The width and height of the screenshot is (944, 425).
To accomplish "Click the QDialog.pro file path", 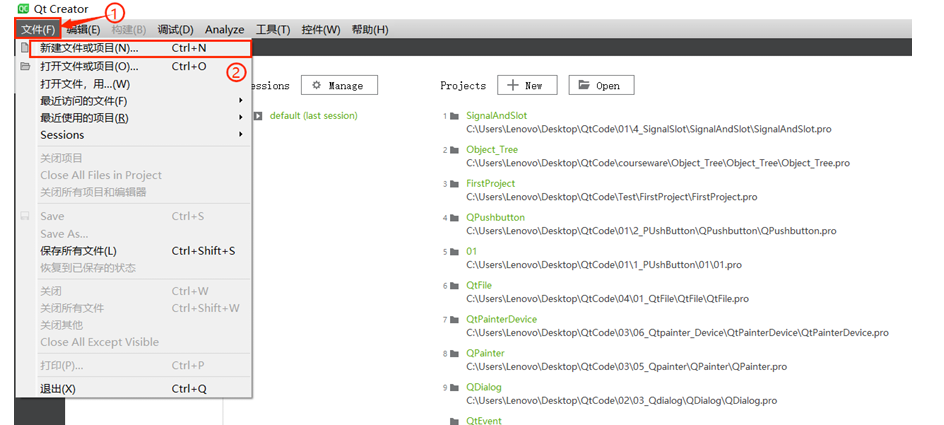I will coord(621,401).
